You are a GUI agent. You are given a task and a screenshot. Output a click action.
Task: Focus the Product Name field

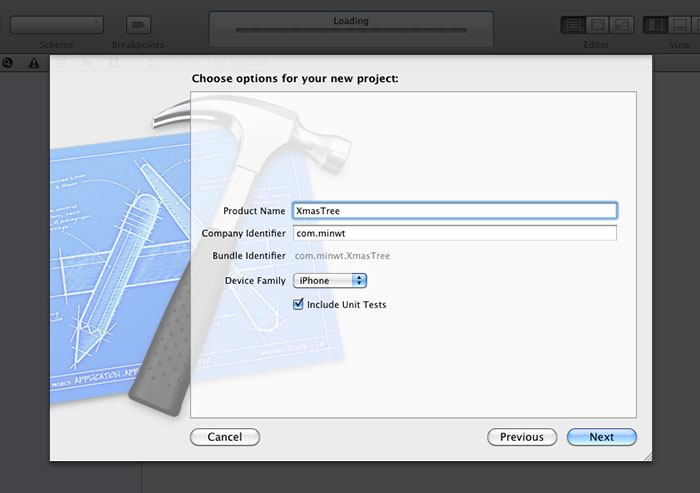click(455, 211)
